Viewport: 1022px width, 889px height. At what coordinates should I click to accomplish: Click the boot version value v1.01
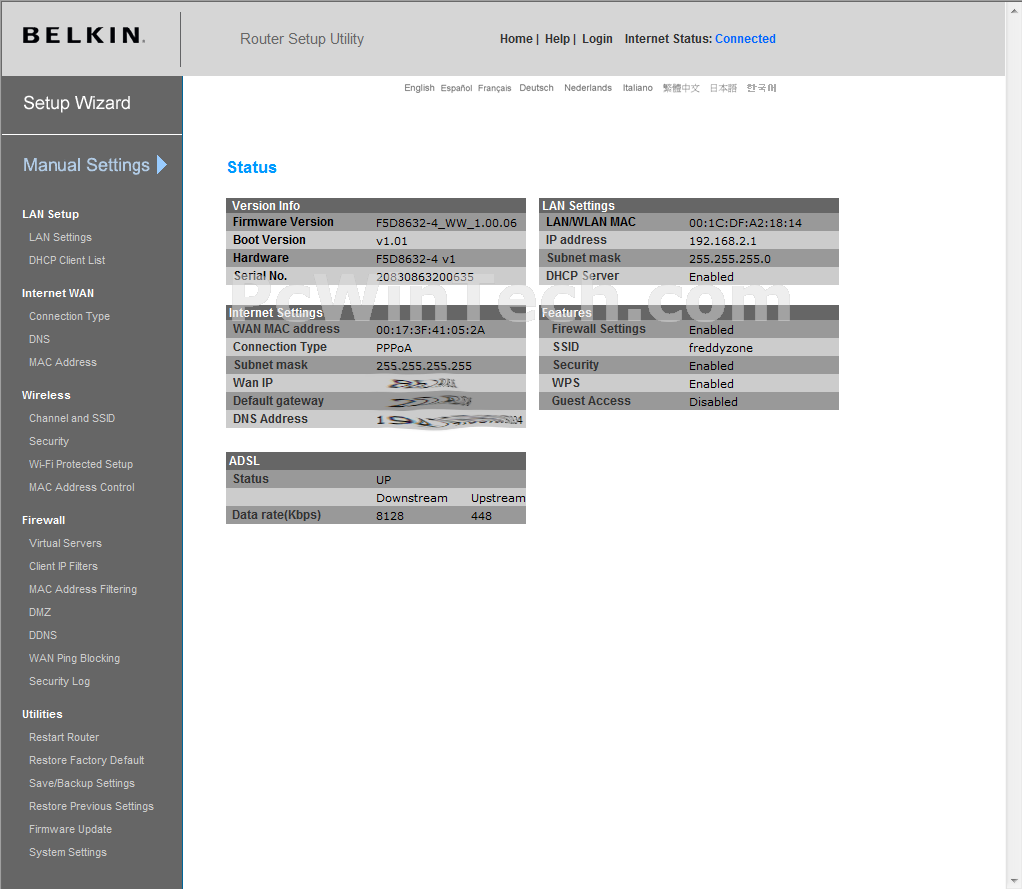[392, 241]
